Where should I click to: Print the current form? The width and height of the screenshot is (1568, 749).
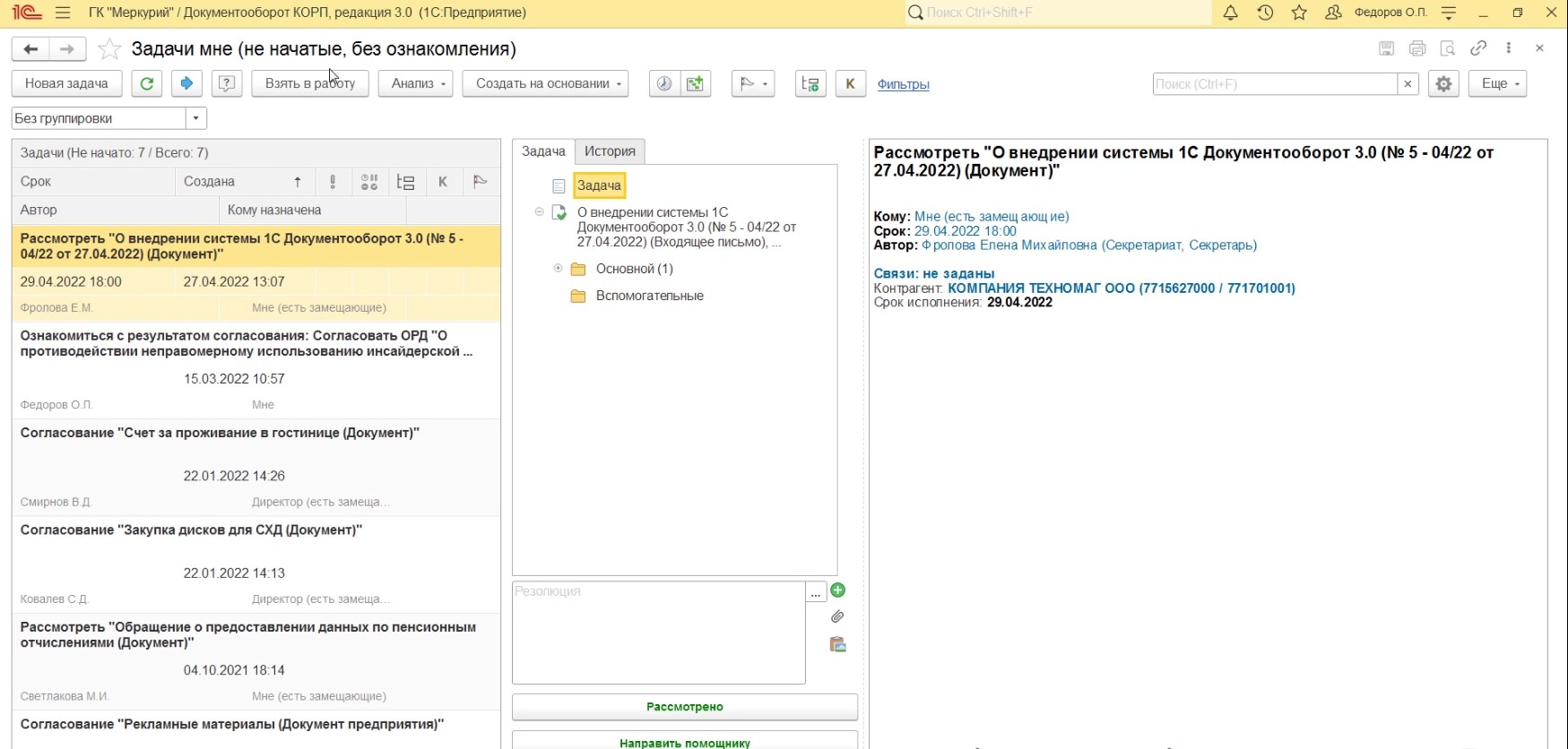[1417, 48]
